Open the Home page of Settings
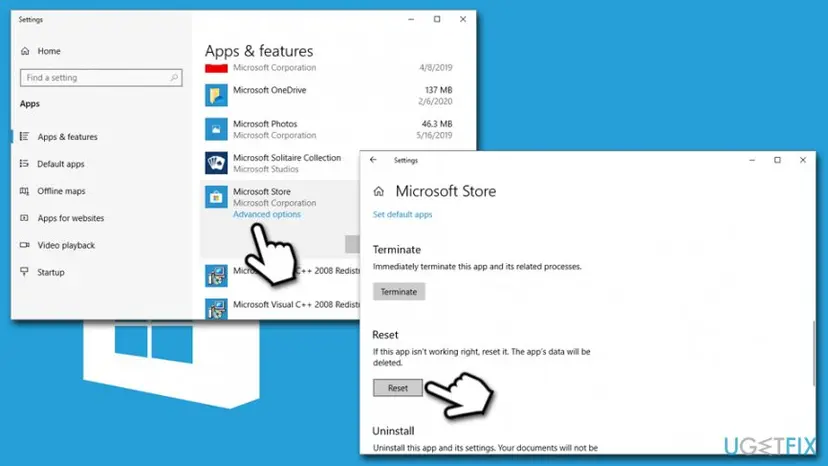 [x=49, y=51]
